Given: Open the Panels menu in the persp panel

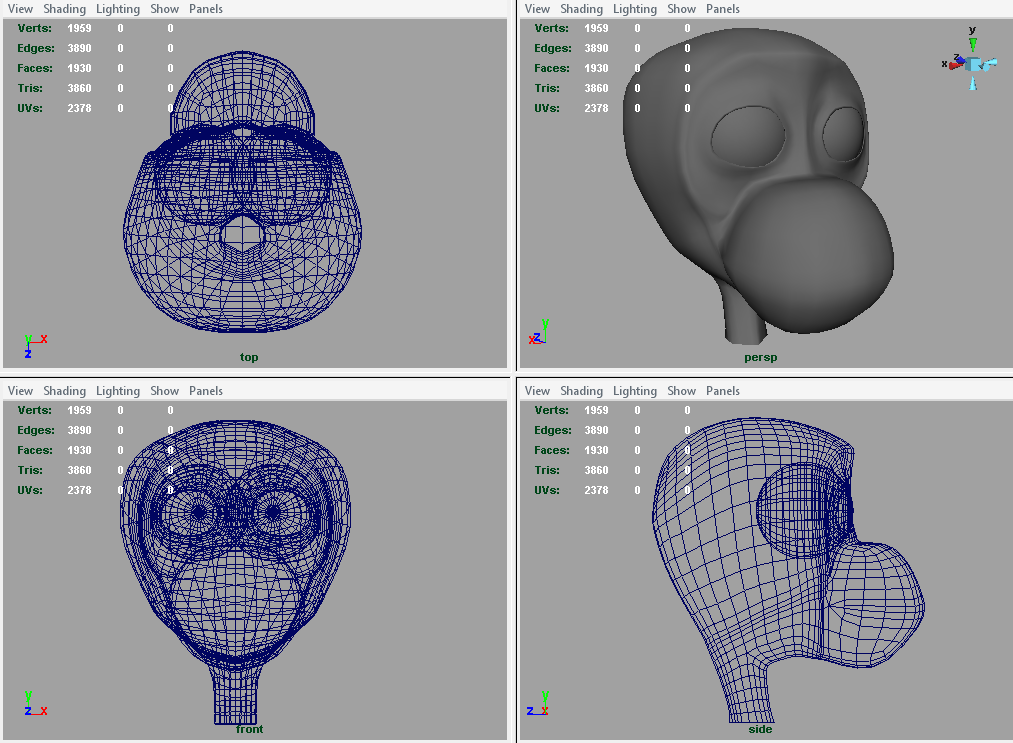Looking at the screenshot, I should (x=723, y=9).
